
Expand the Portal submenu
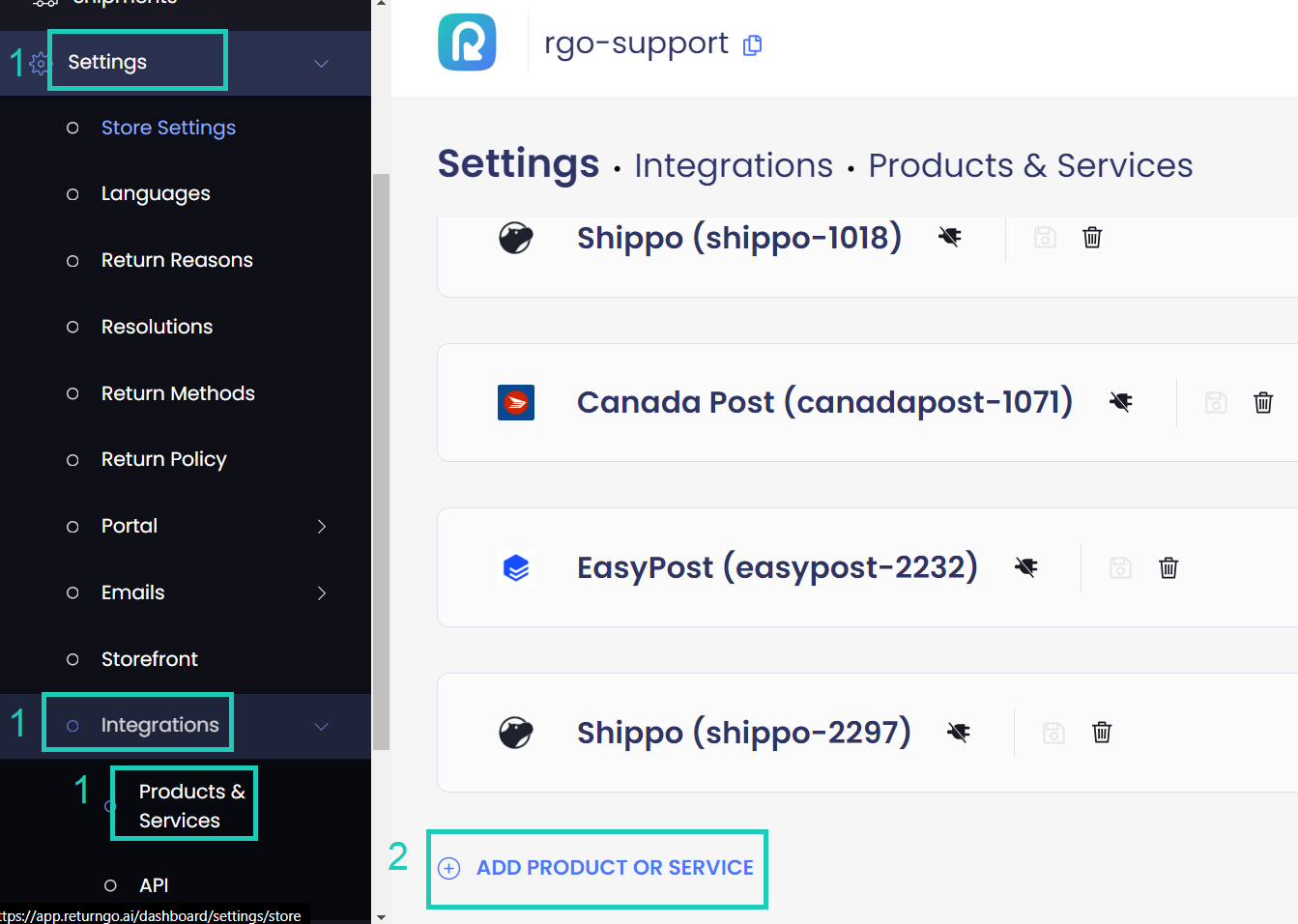coord(322,526)
